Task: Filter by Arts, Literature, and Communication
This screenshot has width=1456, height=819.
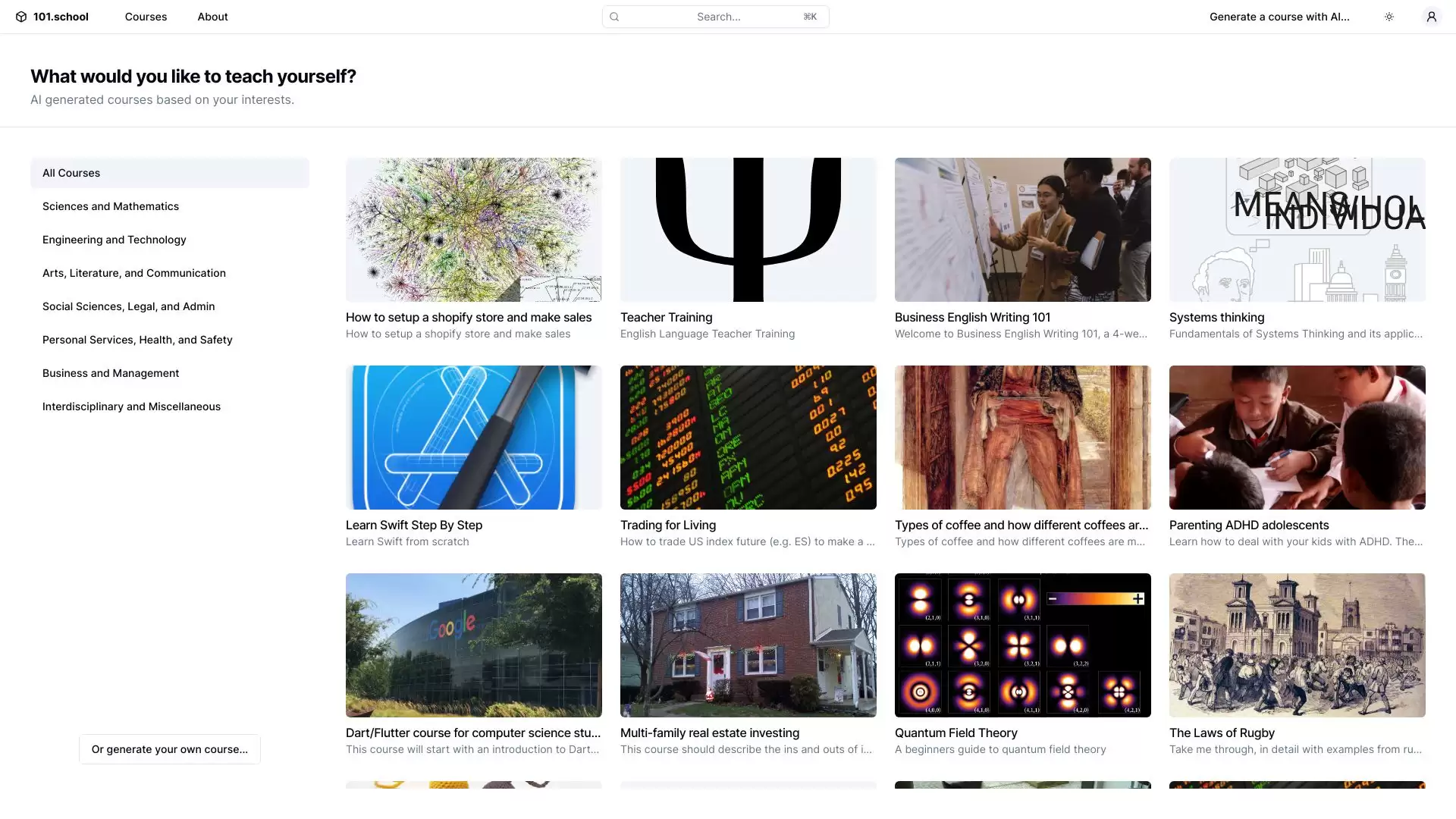Action: coord(133,273)
